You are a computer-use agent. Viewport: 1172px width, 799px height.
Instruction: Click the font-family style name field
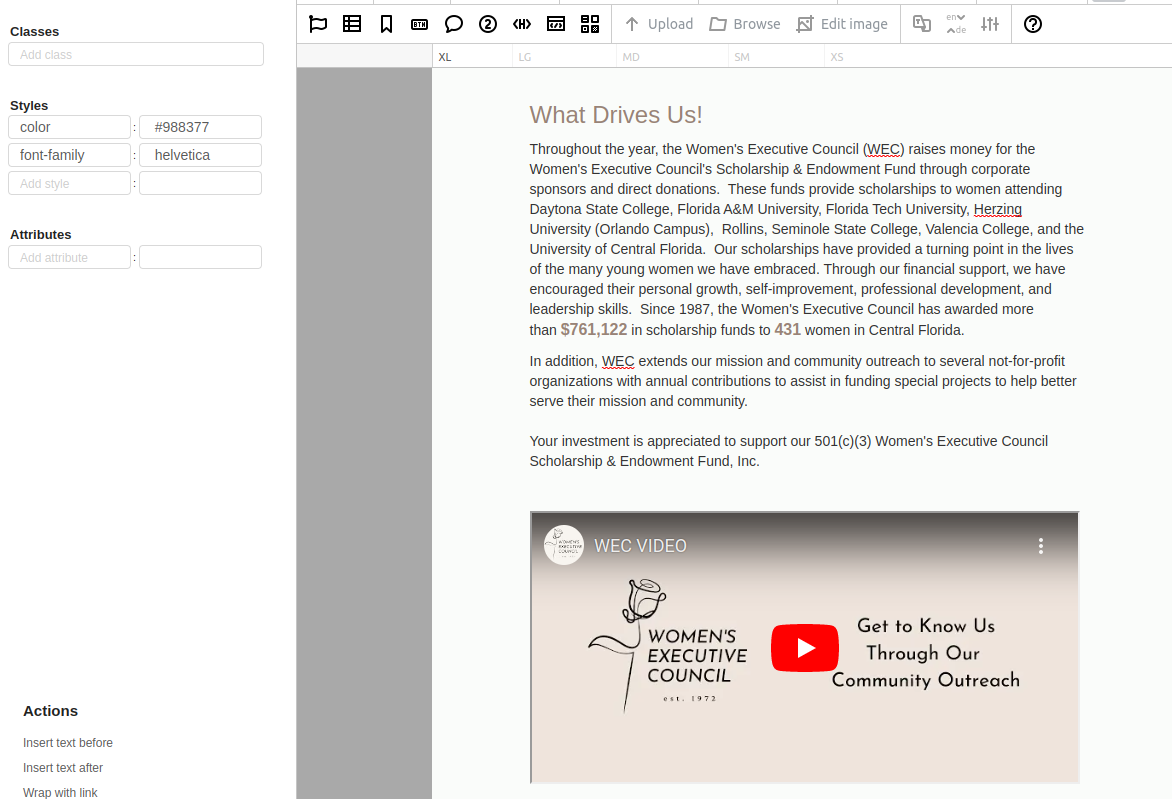70,155
